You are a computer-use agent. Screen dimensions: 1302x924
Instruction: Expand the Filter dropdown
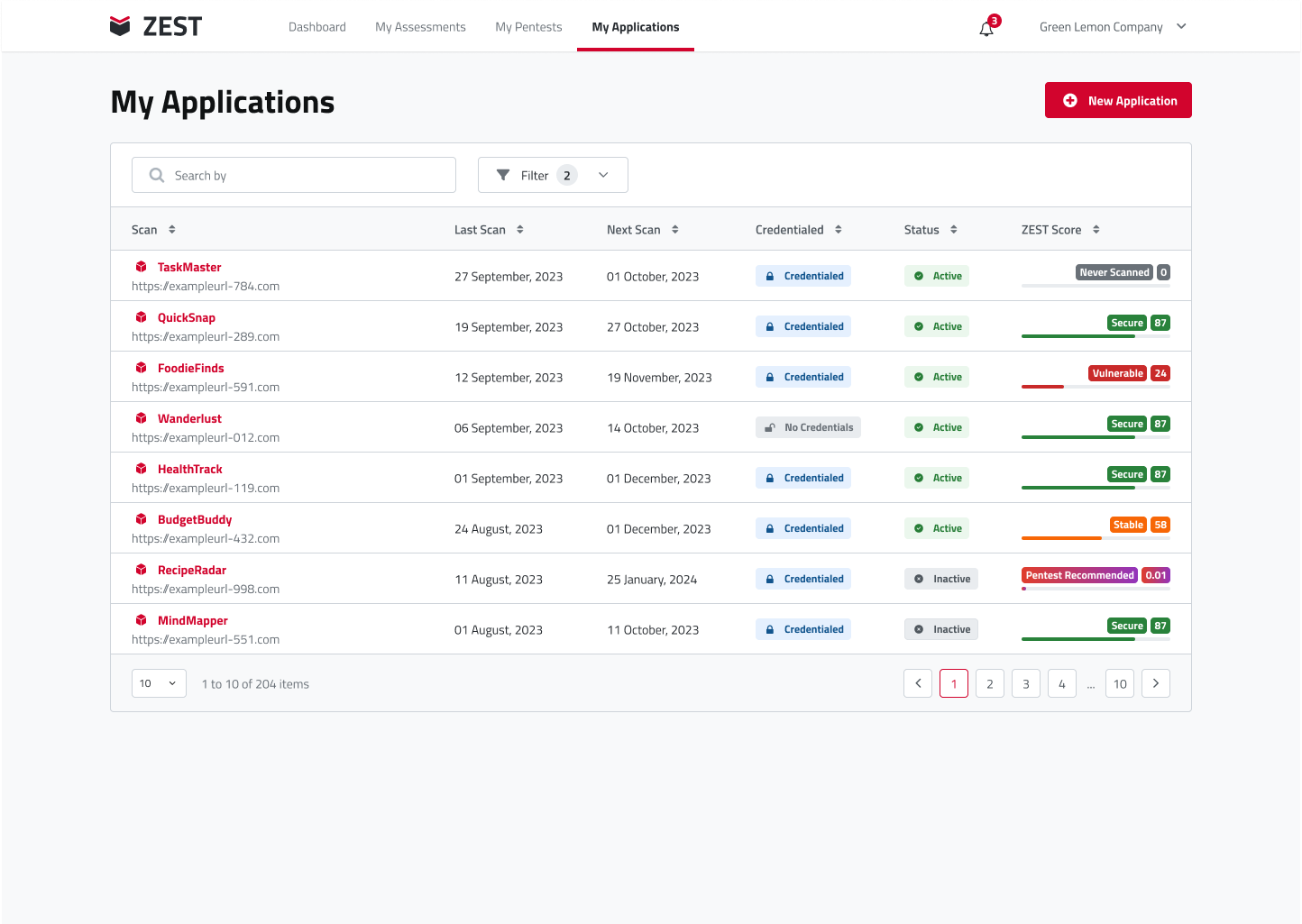[602, 175]
